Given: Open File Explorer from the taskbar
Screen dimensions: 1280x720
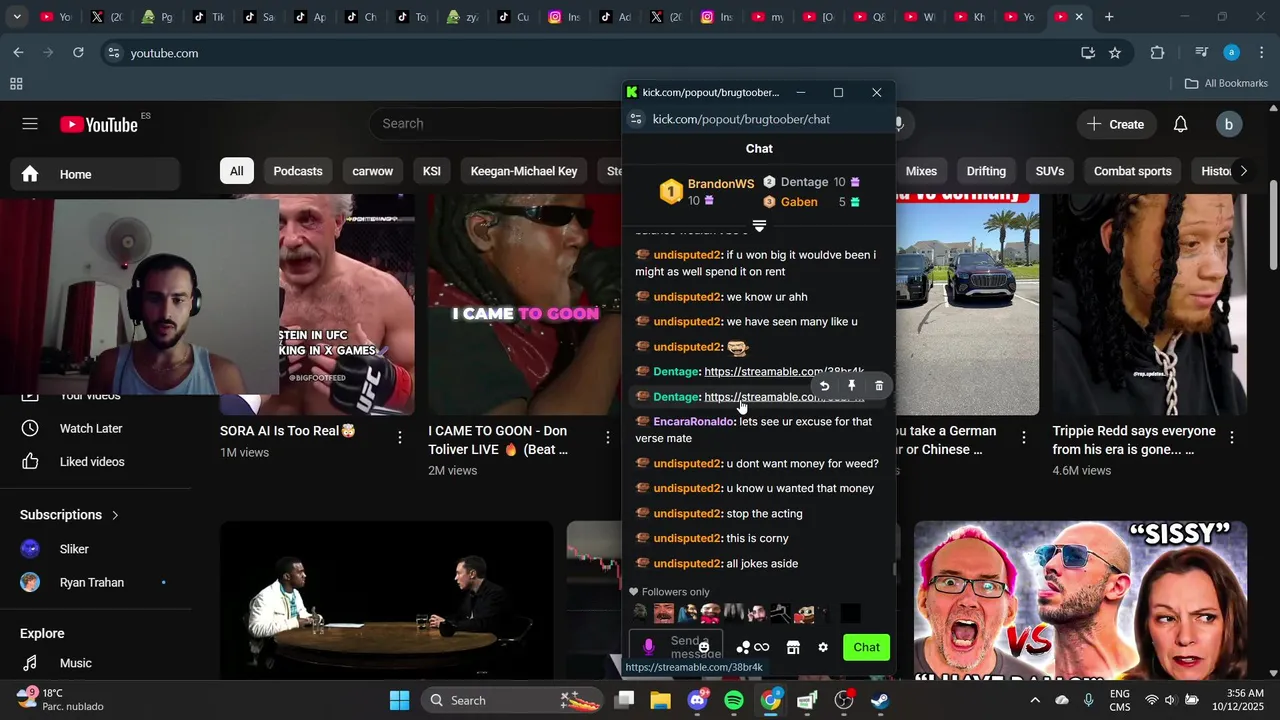Looking at the screenshot, I should click(x=661, y=700).
